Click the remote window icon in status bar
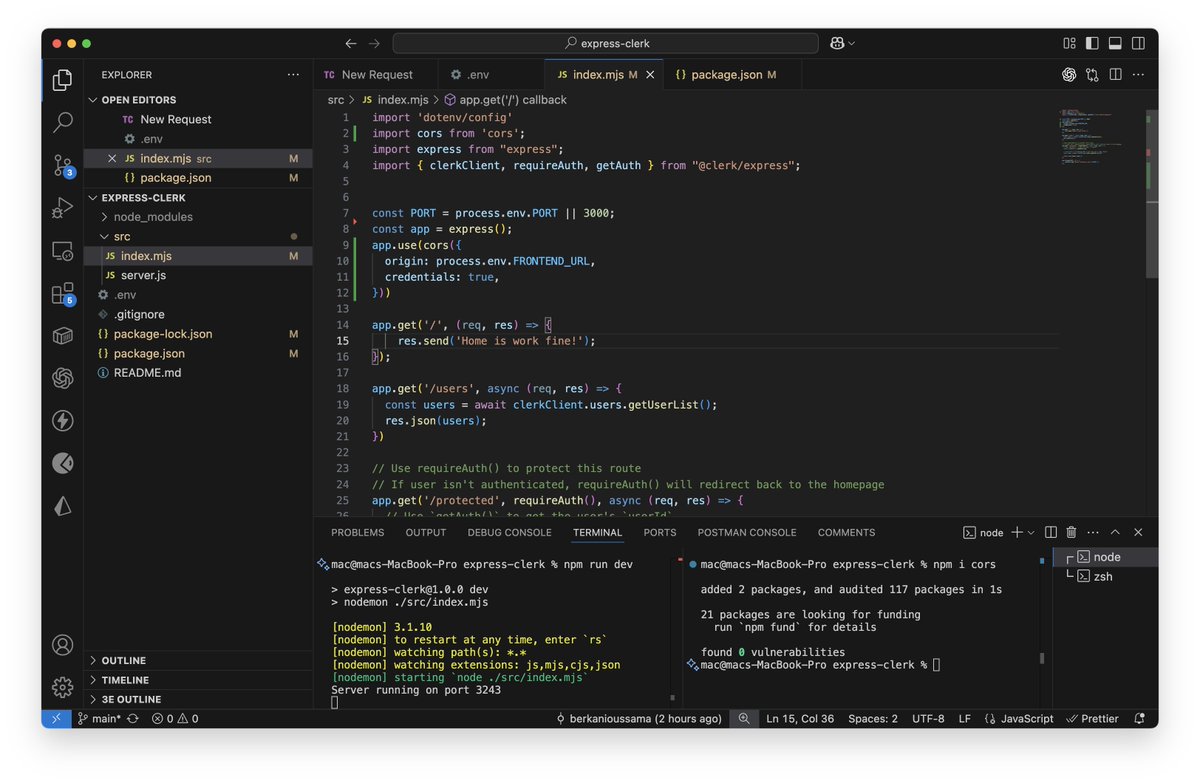This screenshot has width=1200, height=783. click(56, 719)
